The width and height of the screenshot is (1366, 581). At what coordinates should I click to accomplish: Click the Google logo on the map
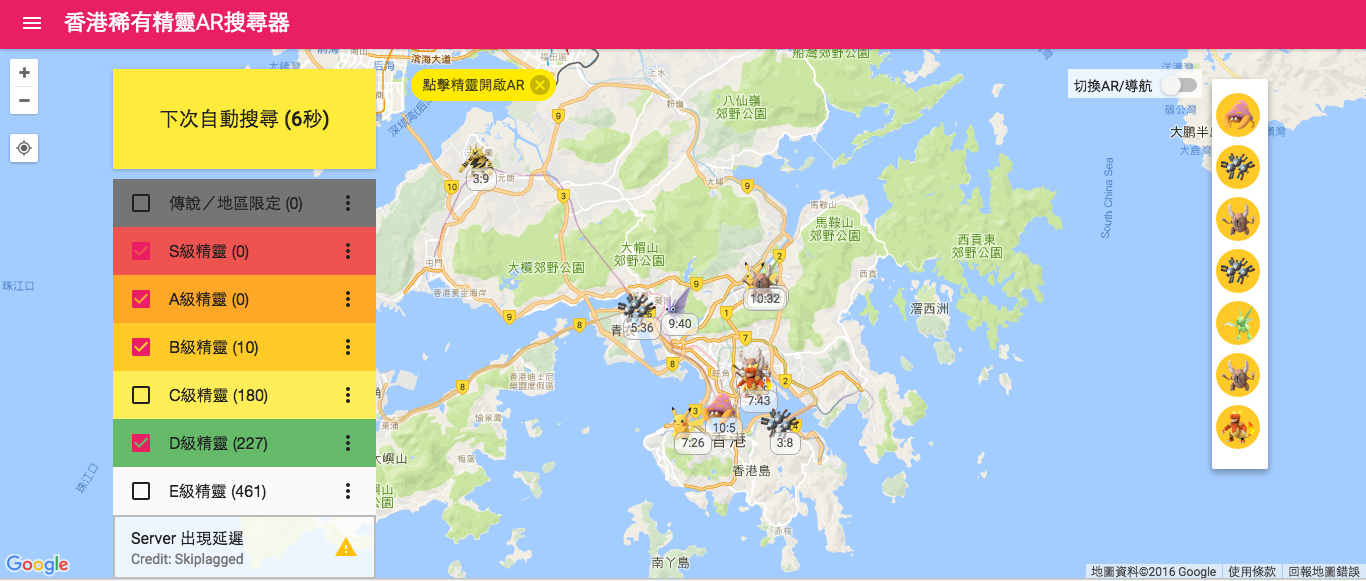click(37, 565)
